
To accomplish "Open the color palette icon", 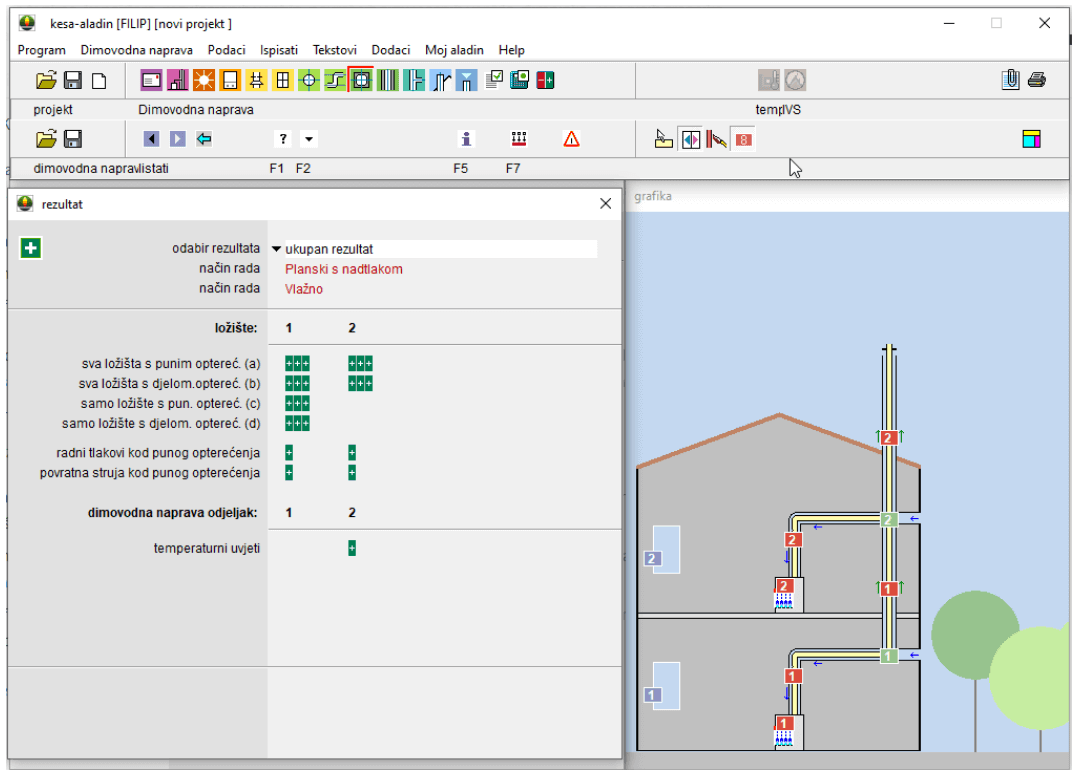I will [1031, 139].
